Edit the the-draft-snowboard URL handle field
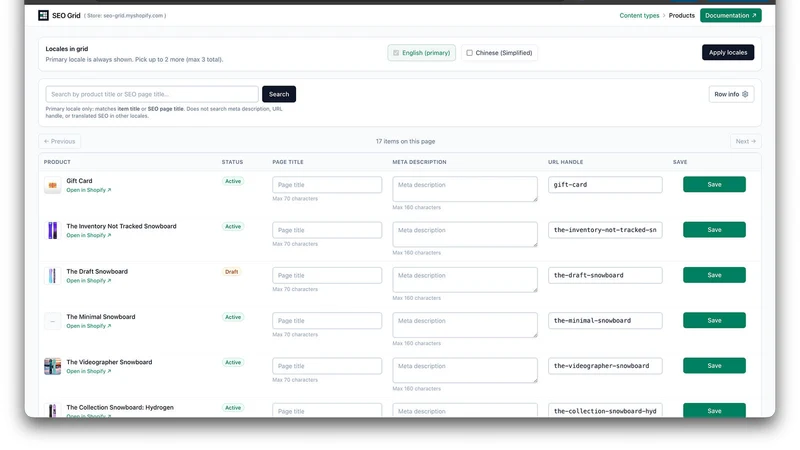 tap(605, 276)
